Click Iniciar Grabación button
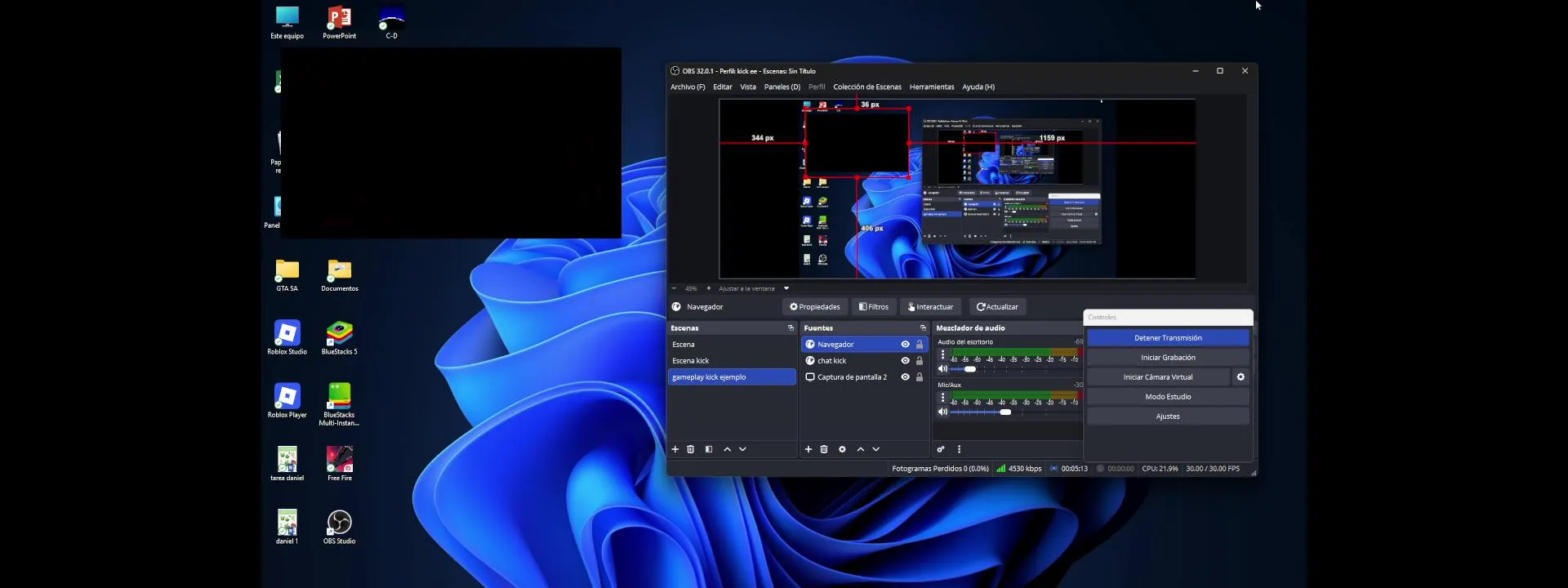This screenshot has height=588, width=1568. (1168, 358)
